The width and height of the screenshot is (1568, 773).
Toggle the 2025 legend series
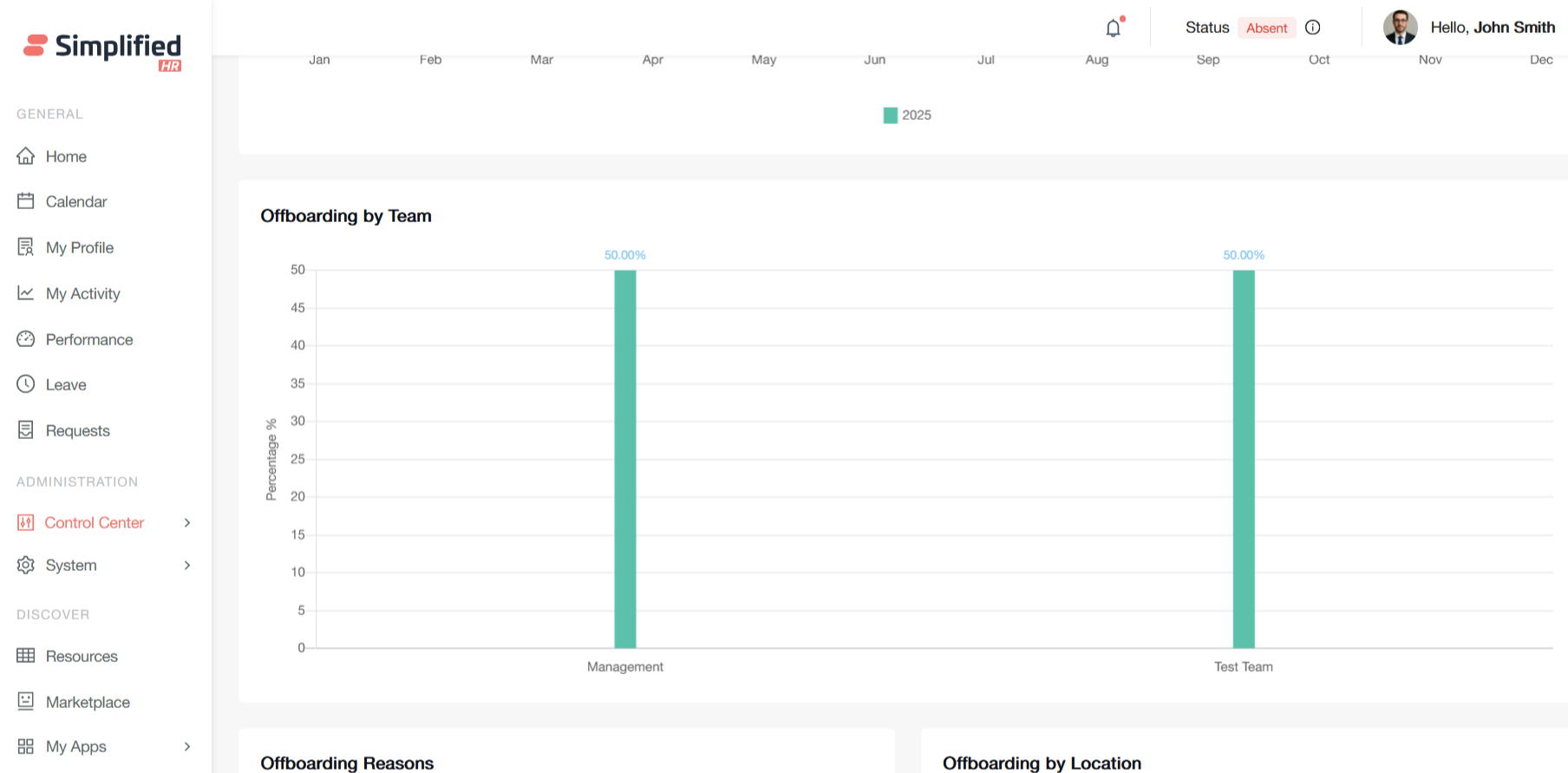[x=906, y=115]
